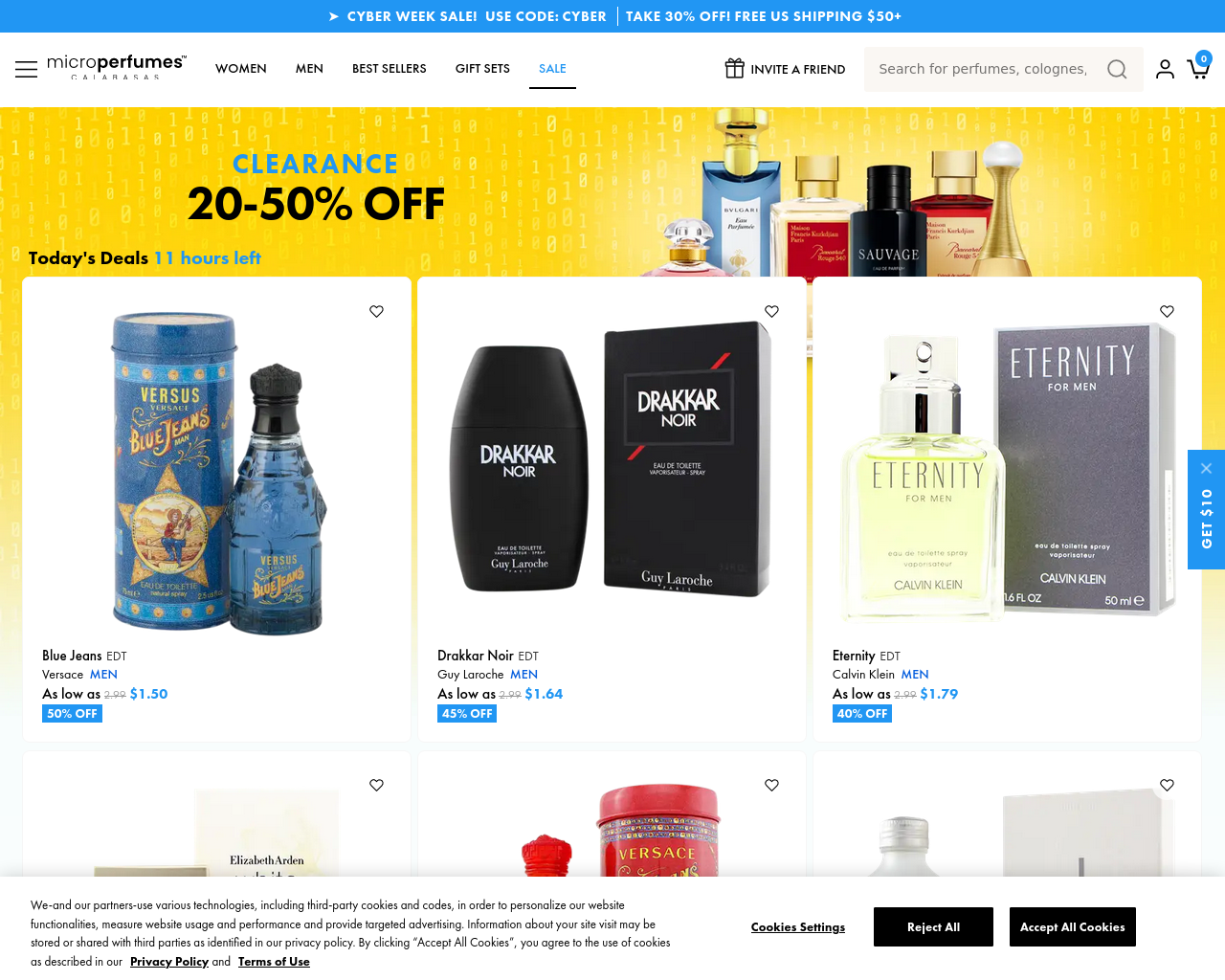
Task: Open the Eternity product image
Action: (x=1007, y=471)
